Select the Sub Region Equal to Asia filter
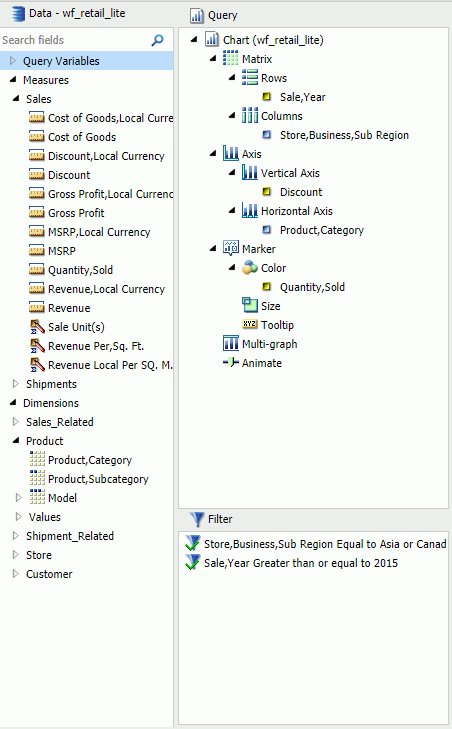 pos(325,544)
